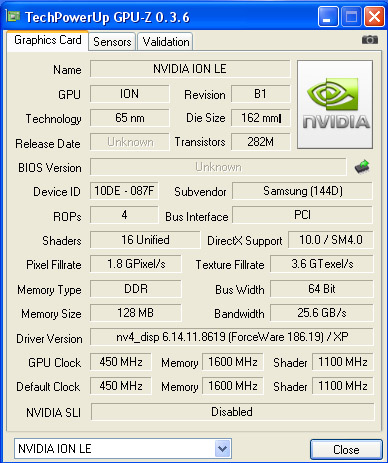Click the "Default Clock" label
The image size is (388, 463).
coord(48,387)
